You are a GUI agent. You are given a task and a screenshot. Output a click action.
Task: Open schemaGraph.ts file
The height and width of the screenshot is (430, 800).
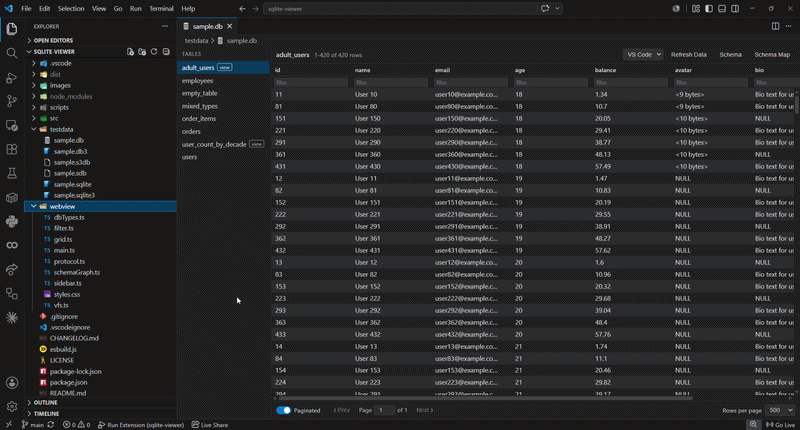tap(77, 272)
